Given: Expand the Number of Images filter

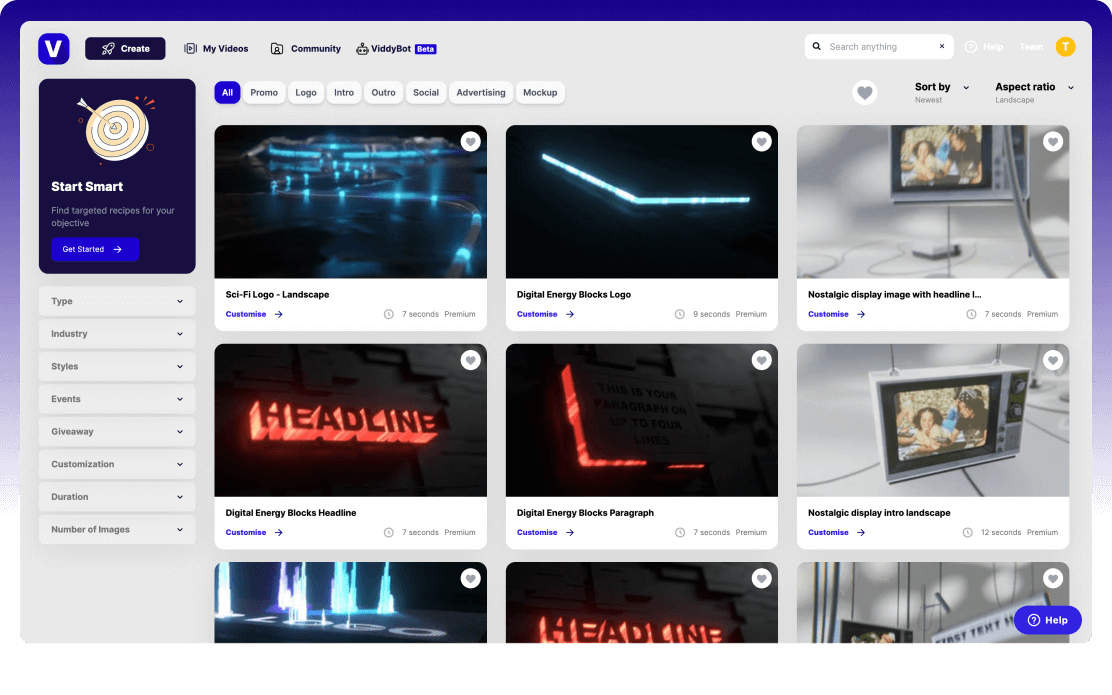Looking at the screenshot, I should [x=117, y=530].
